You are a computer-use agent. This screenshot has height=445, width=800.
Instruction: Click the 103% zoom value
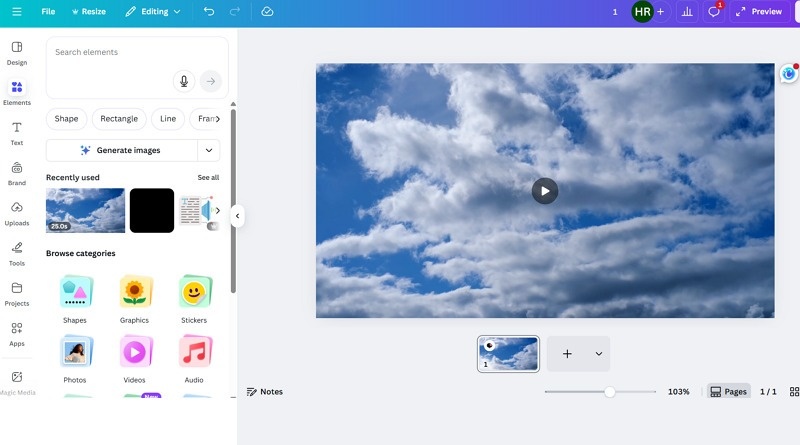(x=679, y=391)
